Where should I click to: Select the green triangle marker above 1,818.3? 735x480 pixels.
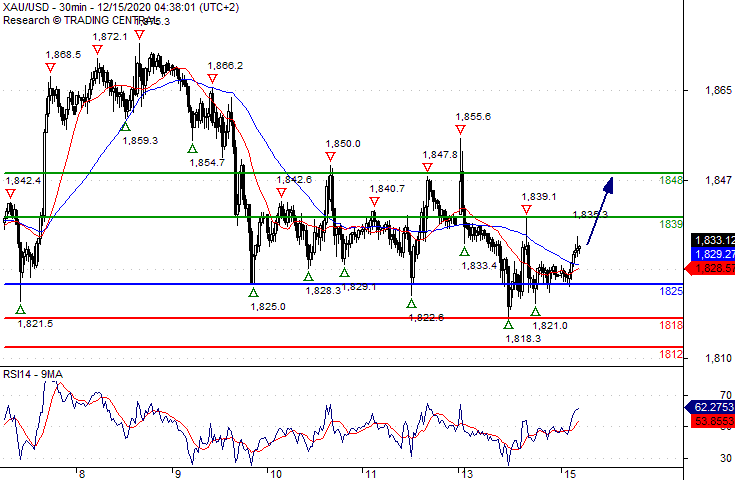509,324
